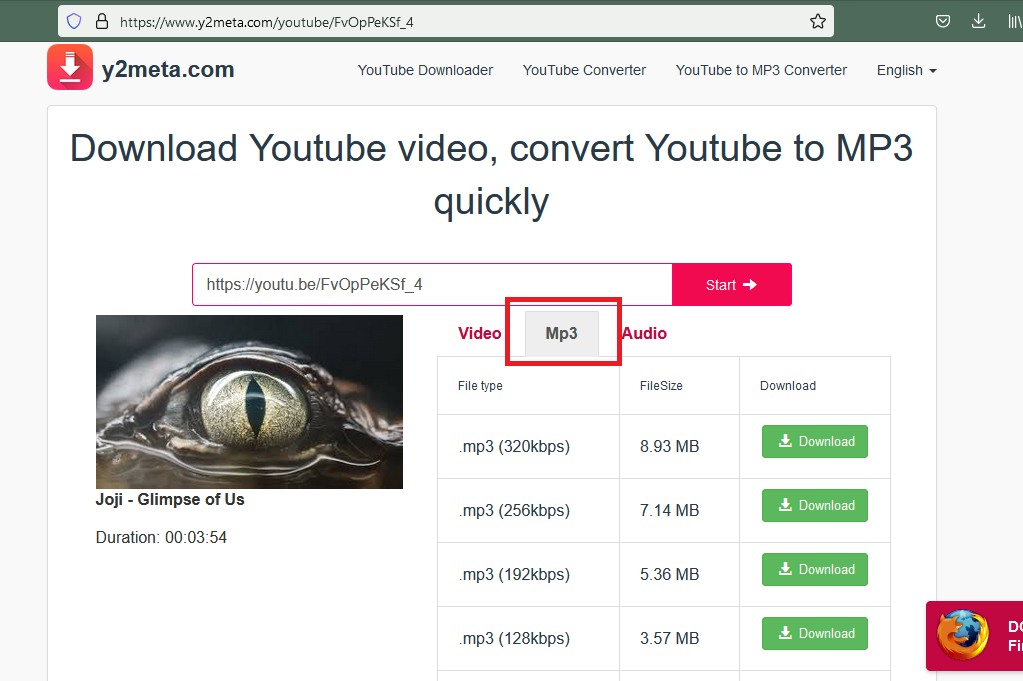Open the Pocket save icon

click(x=943, y=21)
